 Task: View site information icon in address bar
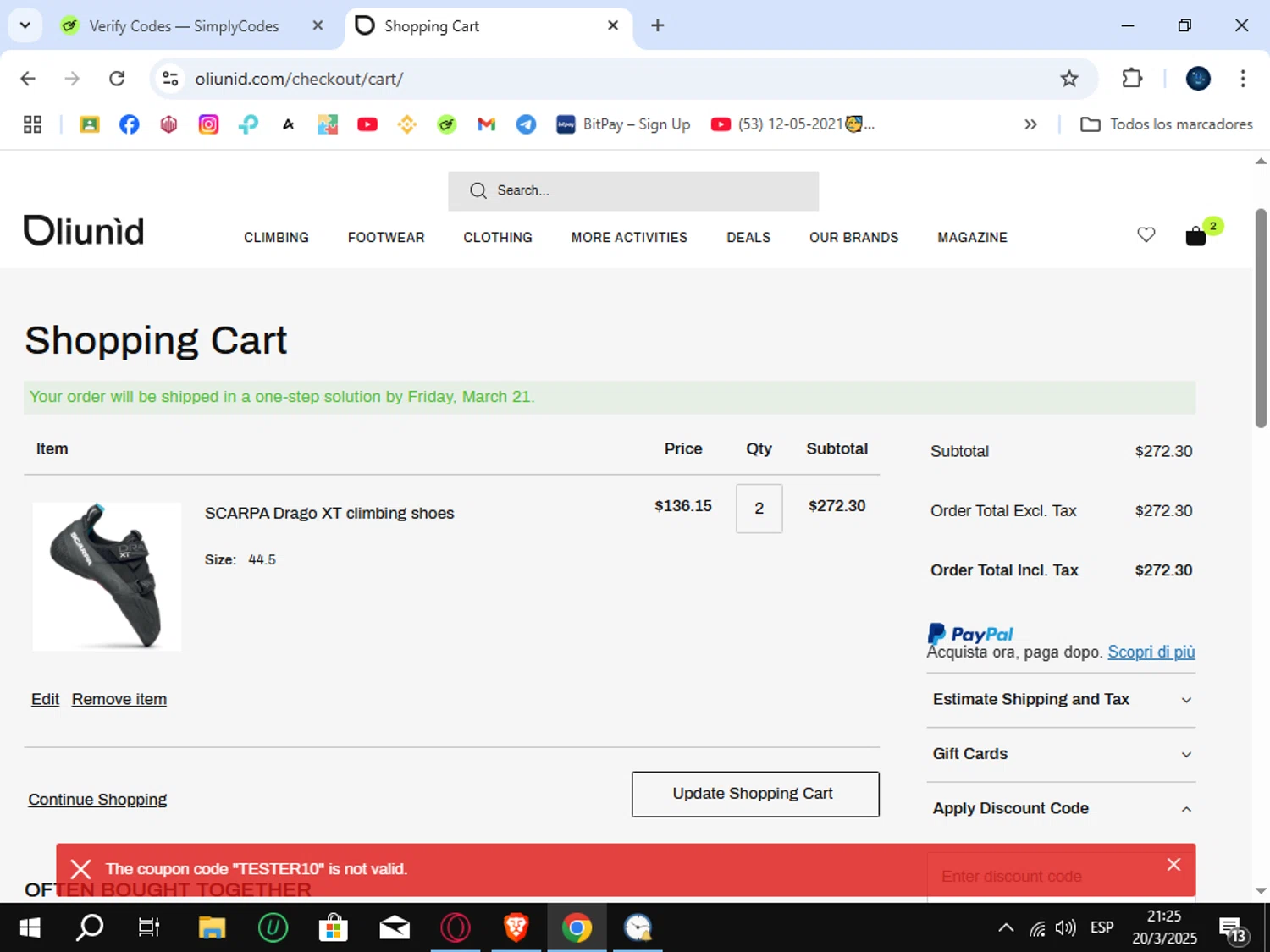170,79
